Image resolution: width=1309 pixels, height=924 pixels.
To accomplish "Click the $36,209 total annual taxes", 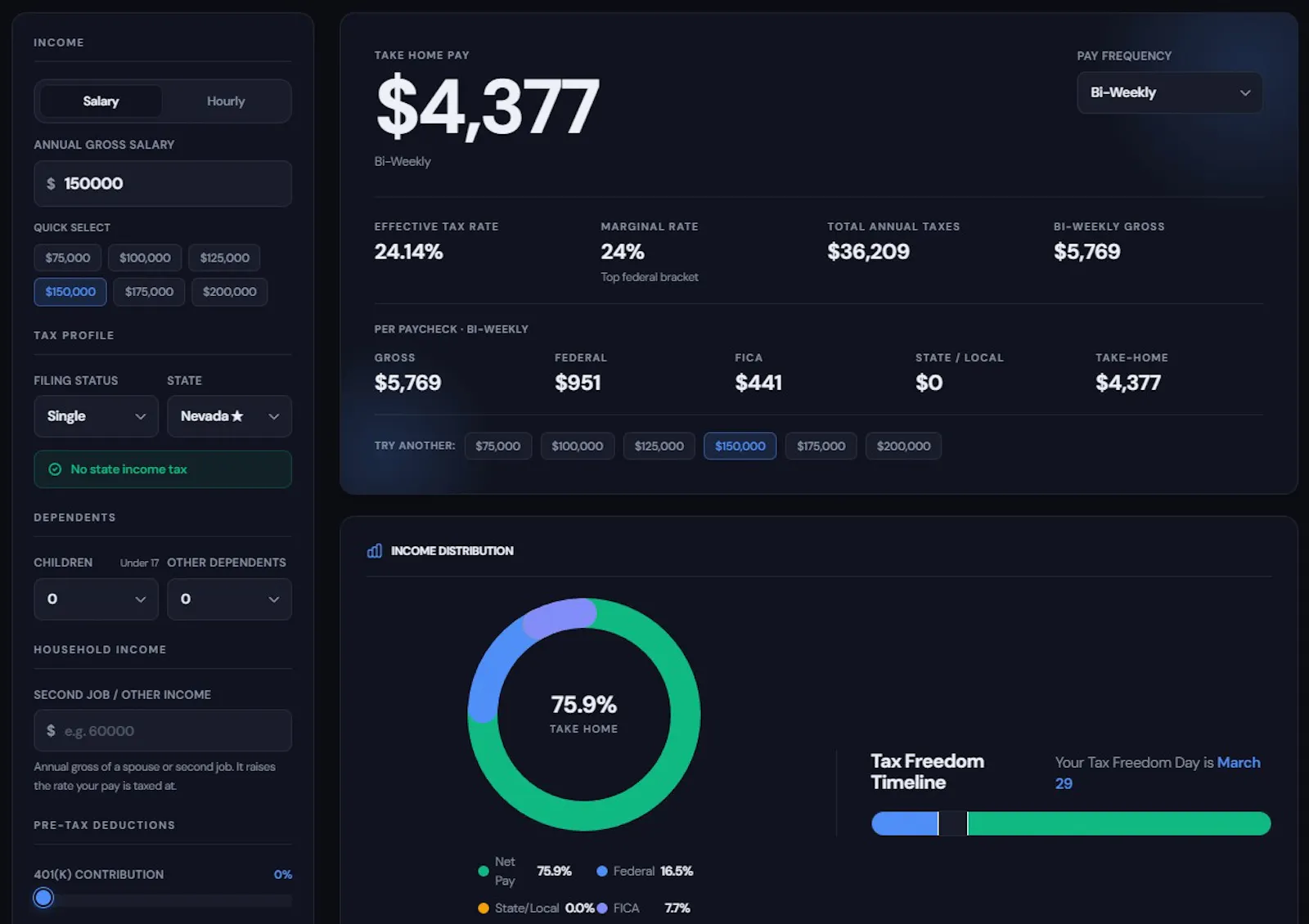I will point(868,252).
